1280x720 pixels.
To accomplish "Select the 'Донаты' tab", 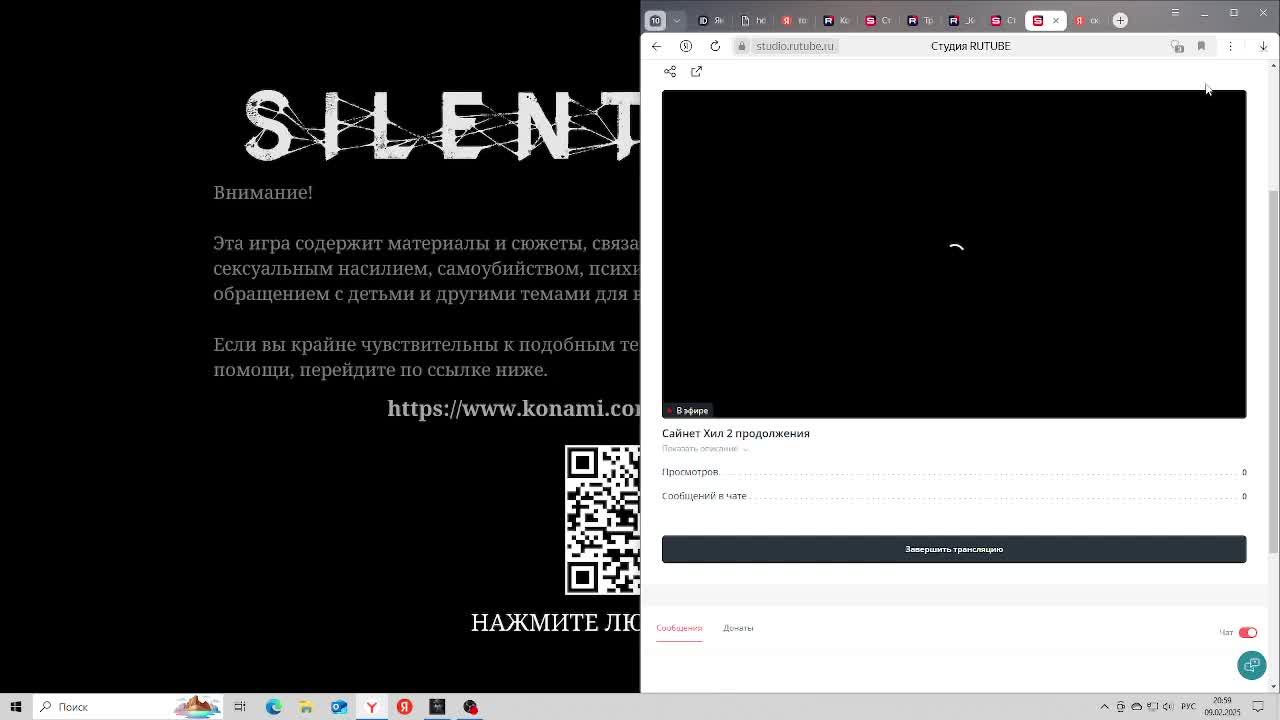I will tap(738, 628).
